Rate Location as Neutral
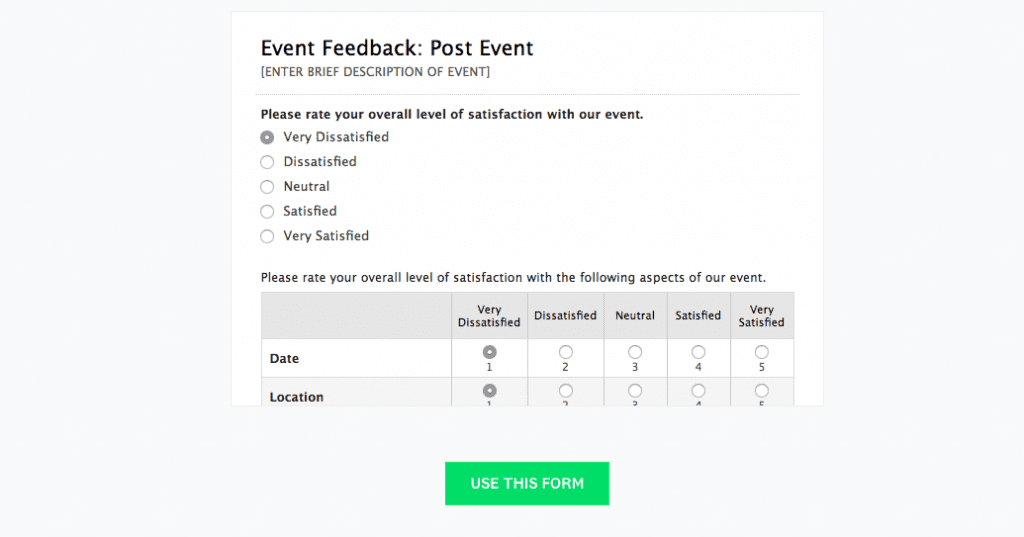This screenshot has width=1024, height=537. coord(635,391)
